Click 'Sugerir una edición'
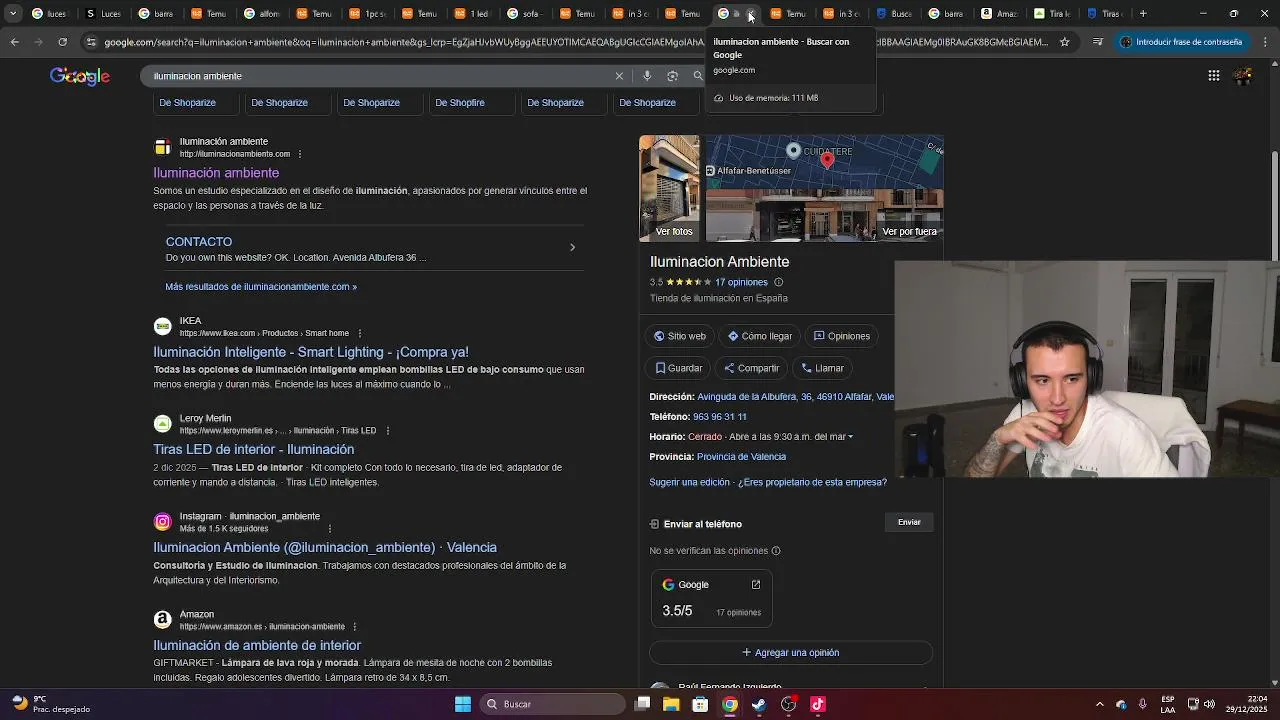Image resolution: width=1280 pixels, height=720 pixels. [x=689, y=483]
